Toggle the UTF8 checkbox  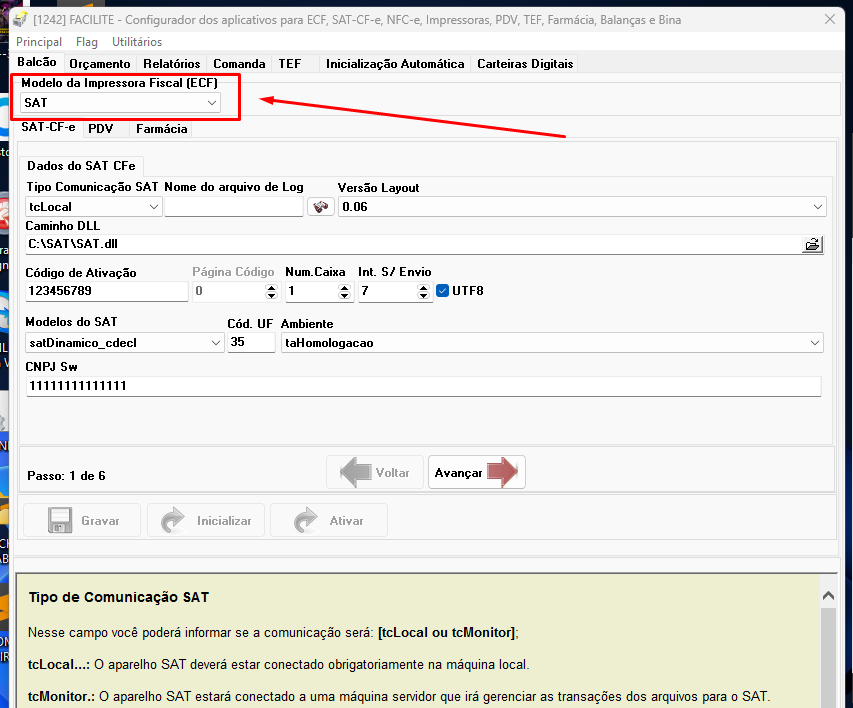(x=443, y=291)
